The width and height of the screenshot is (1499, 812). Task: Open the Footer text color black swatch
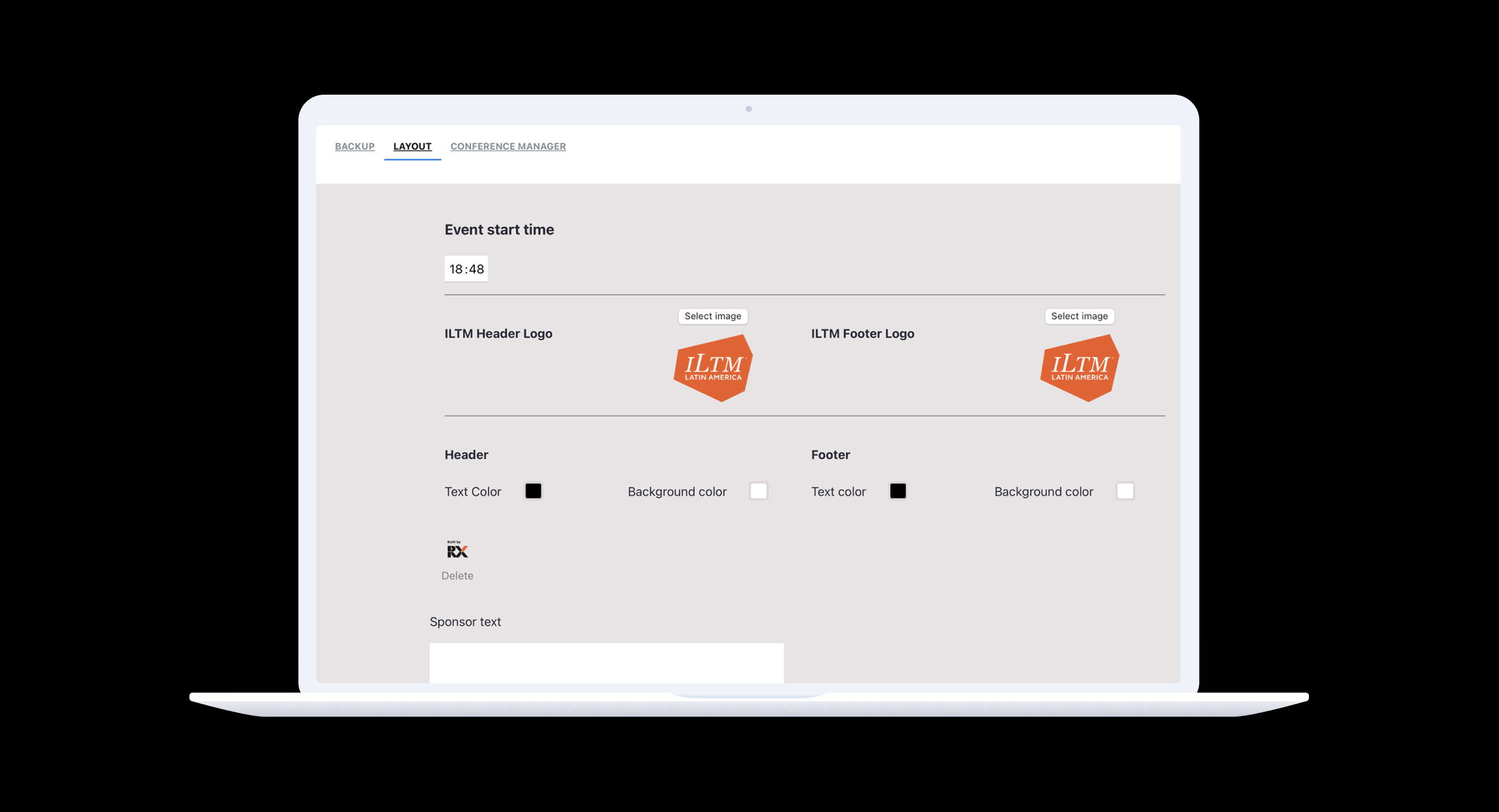click(x=898, y=491)
